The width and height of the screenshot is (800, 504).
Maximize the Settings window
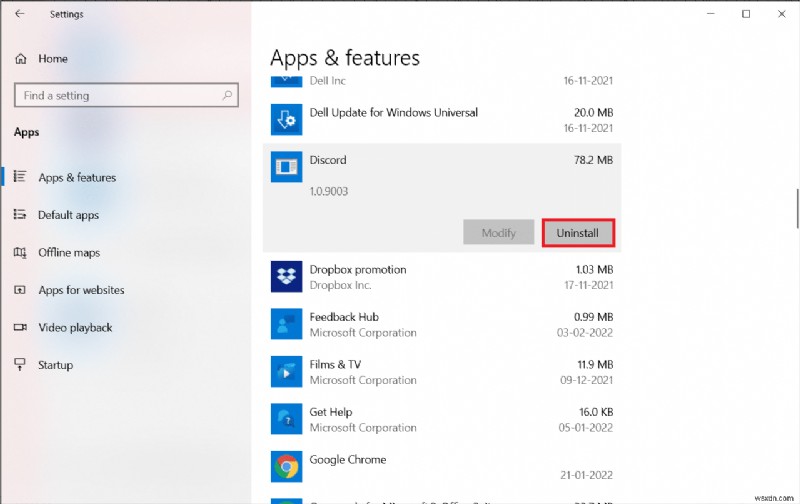coord(746,14)
